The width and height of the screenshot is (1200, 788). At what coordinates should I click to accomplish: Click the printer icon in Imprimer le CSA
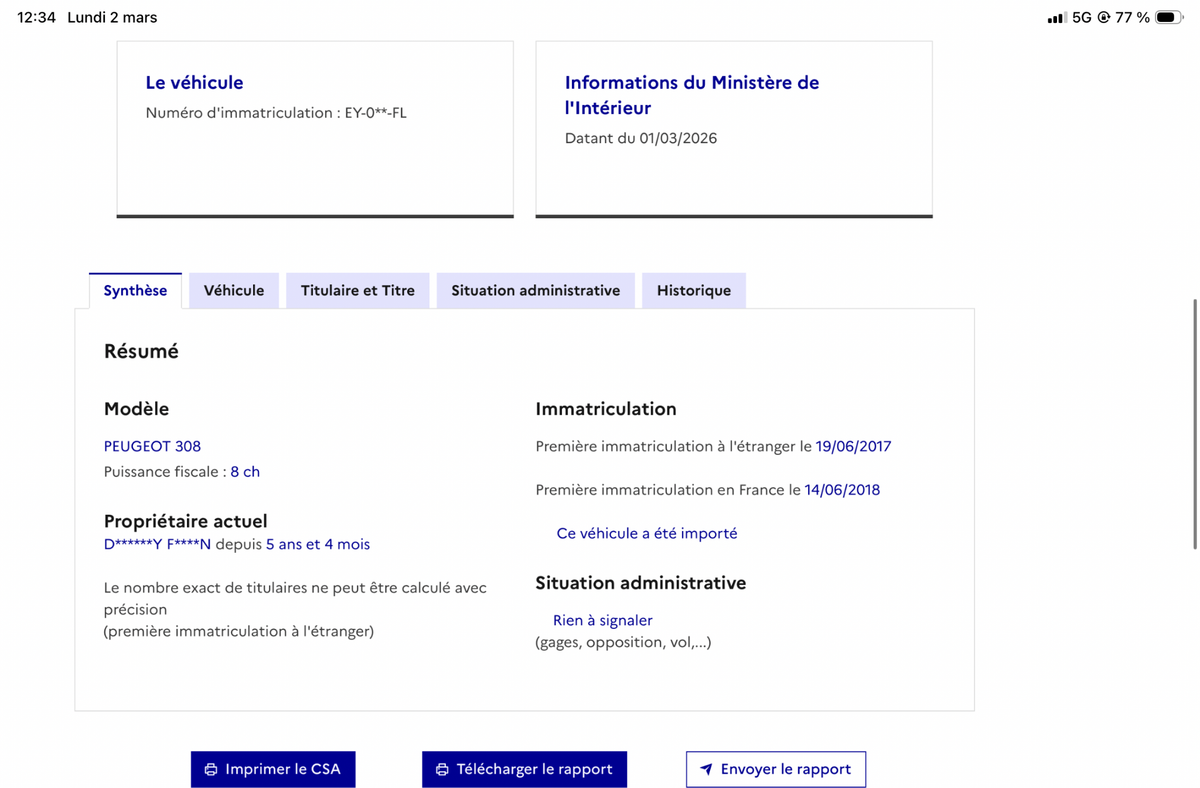pos(211,769)
